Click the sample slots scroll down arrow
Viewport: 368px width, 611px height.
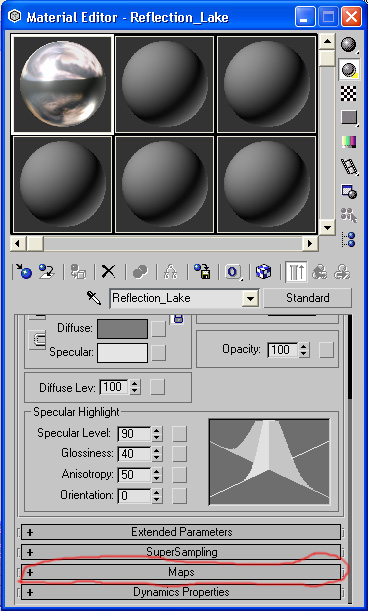click(x=327, y=227)
